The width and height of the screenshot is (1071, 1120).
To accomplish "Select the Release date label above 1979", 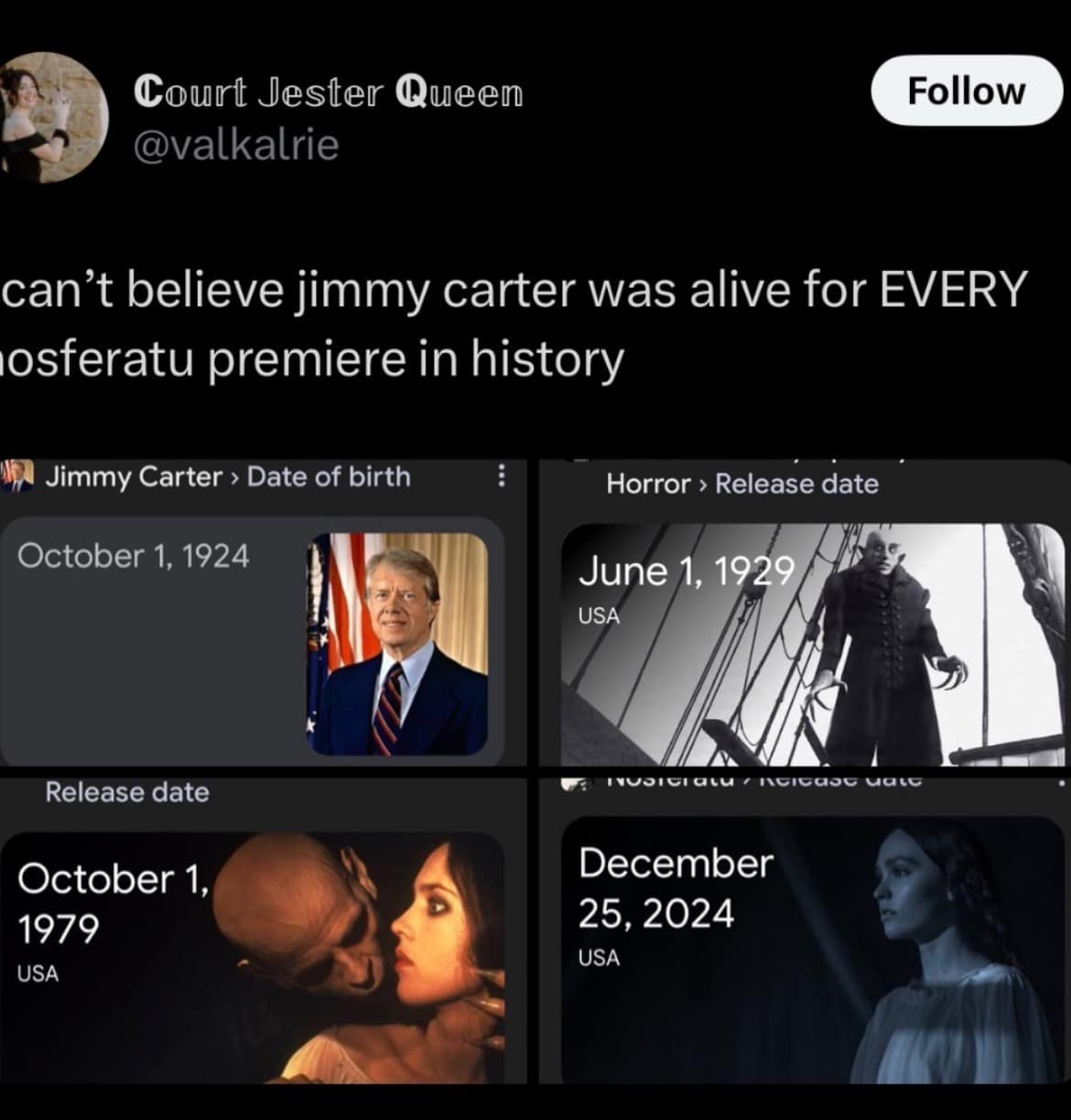I will click(127, 792).
